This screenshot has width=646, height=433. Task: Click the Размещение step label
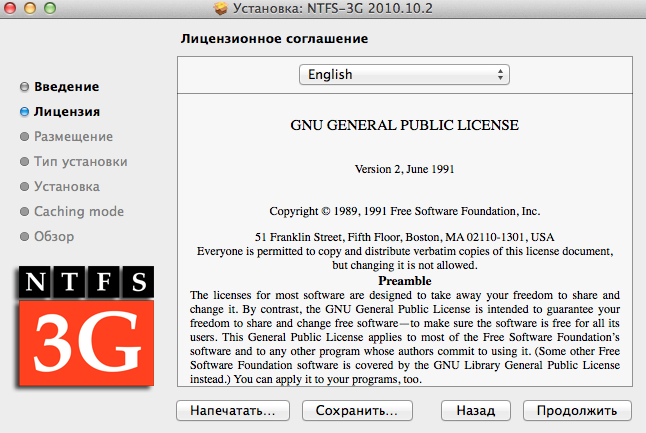[x=73, y=136]
